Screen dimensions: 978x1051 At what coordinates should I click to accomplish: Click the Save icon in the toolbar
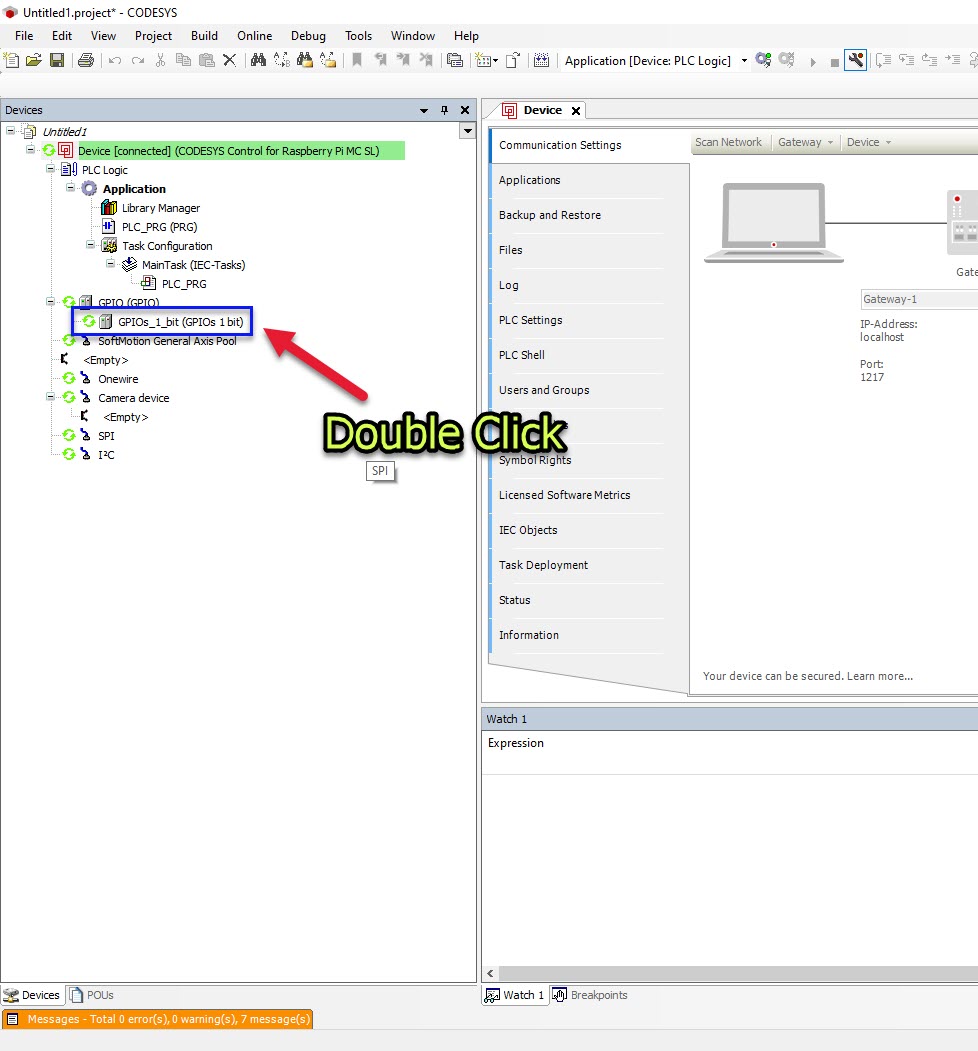[57, 60]
